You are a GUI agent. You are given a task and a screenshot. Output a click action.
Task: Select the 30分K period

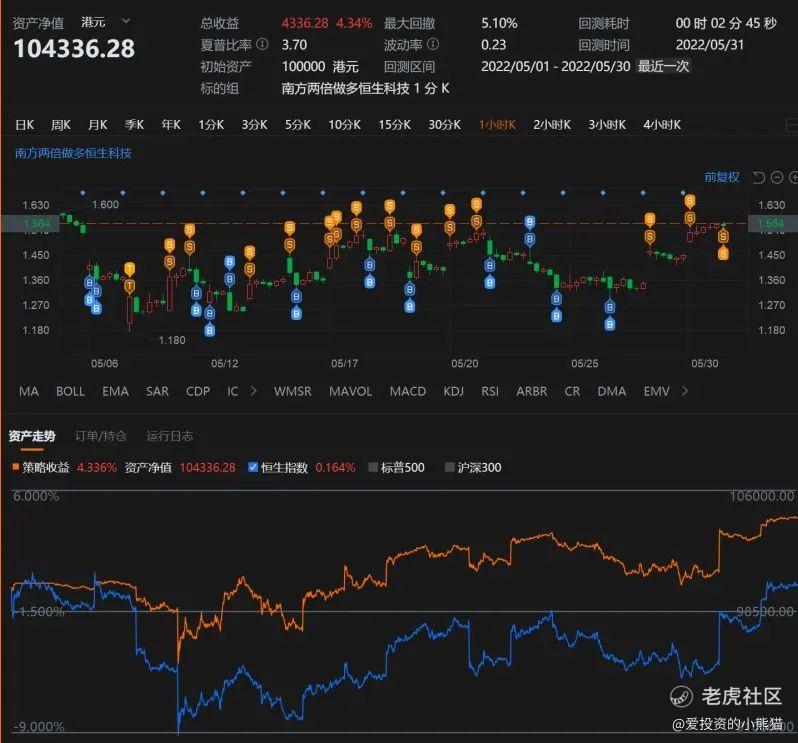444,125
